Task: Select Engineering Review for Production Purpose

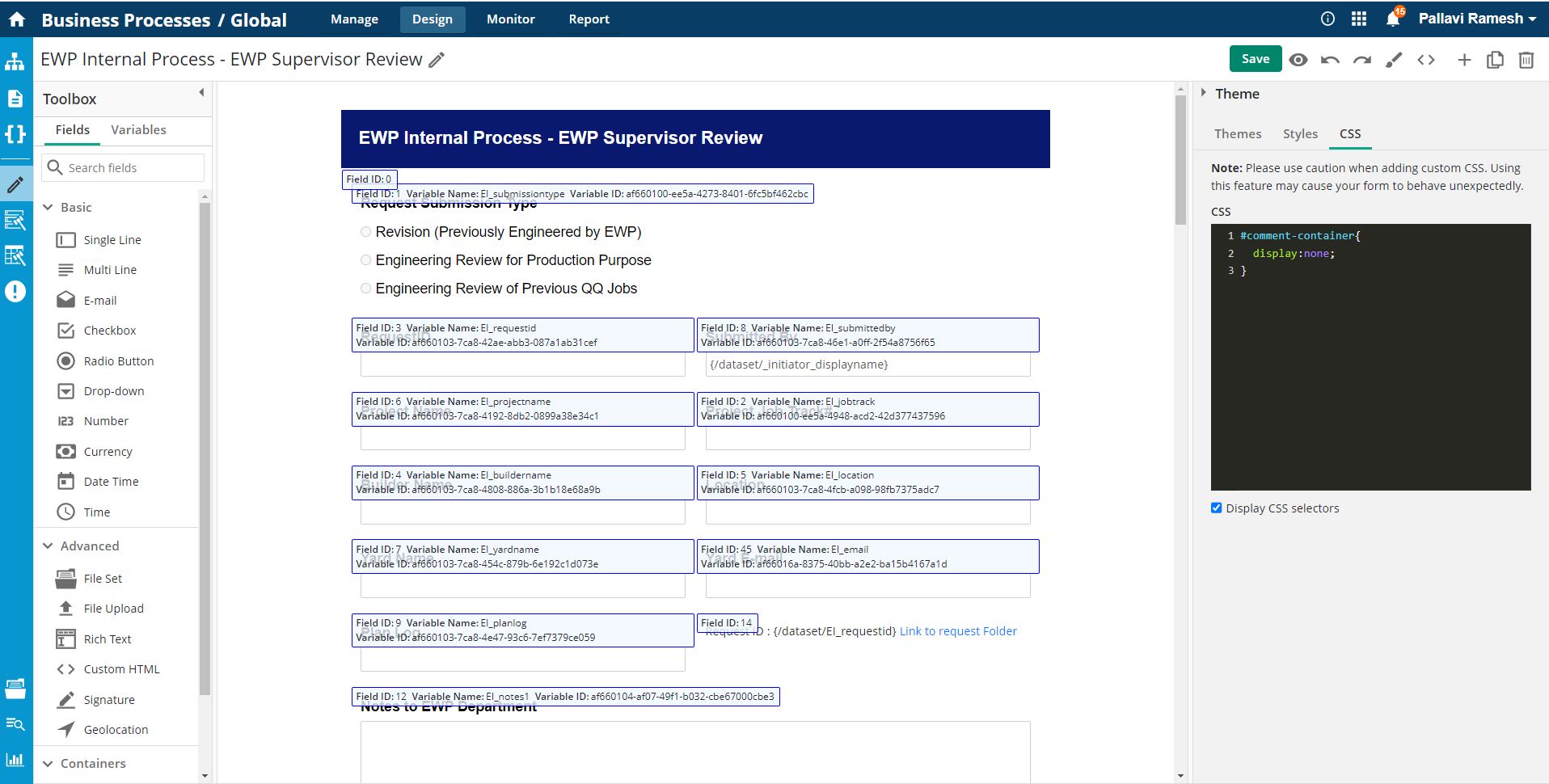Action: click(x=365, y=260)
